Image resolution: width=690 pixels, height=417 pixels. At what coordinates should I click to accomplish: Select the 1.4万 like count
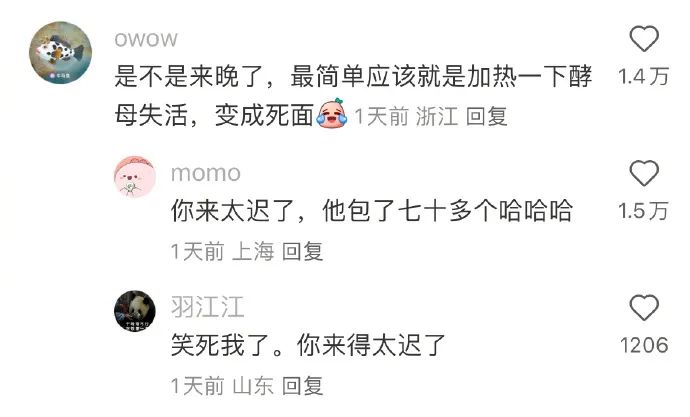click(643, 77)
